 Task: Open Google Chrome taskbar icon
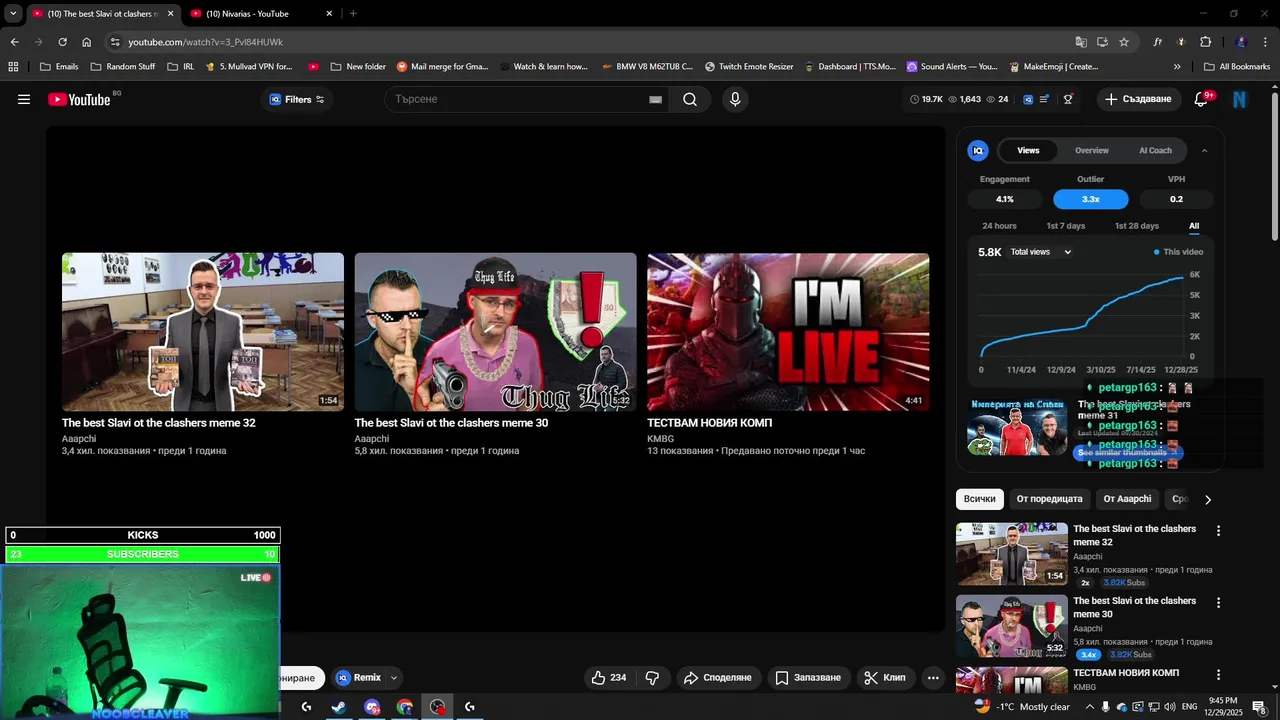[404, 707]
